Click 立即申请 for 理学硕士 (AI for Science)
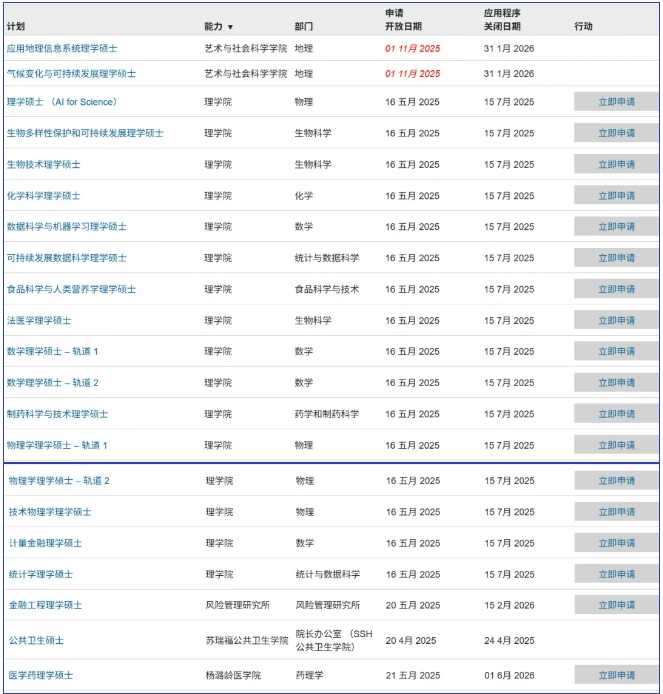Screen dimensions: 663x694 (x=616, y=102)
